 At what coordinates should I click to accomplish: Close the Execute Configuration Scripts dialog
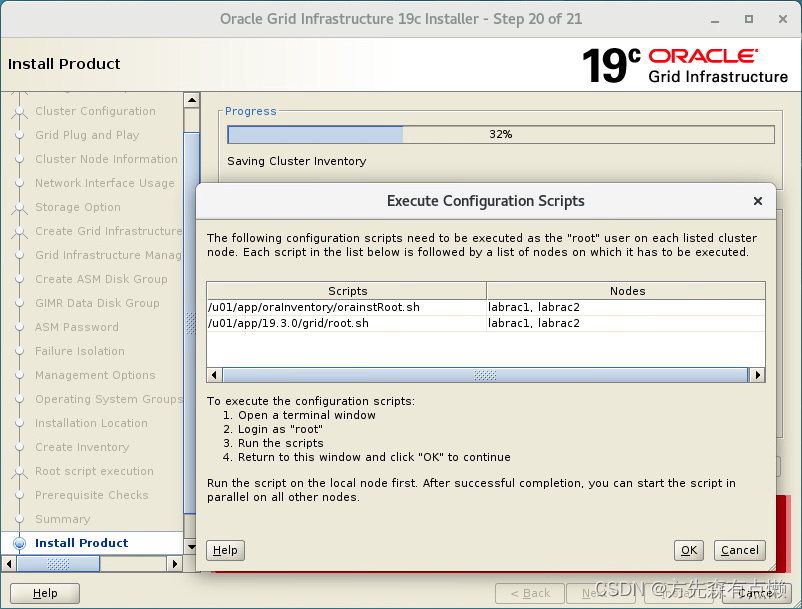(x=758, y=201)
